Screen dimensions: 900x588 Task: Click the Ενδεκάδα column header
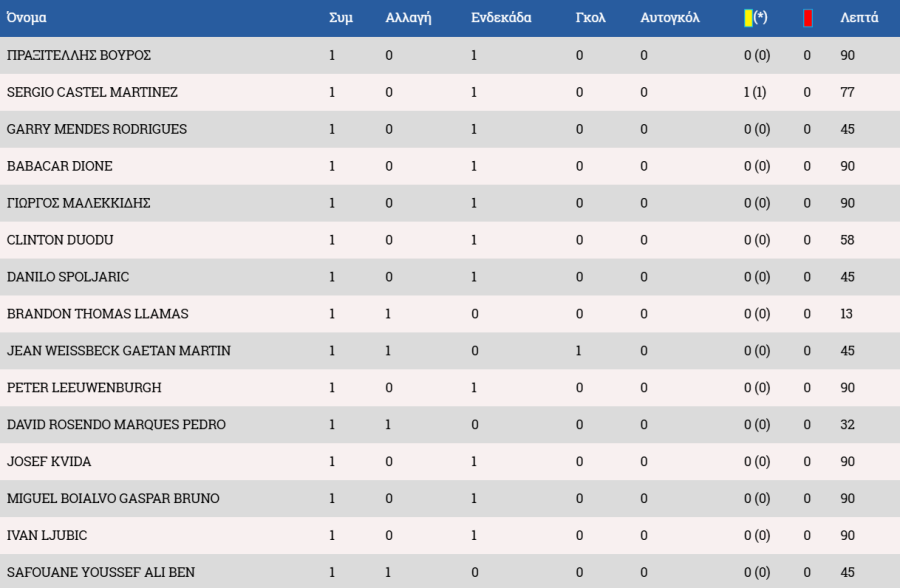point(501,18)
